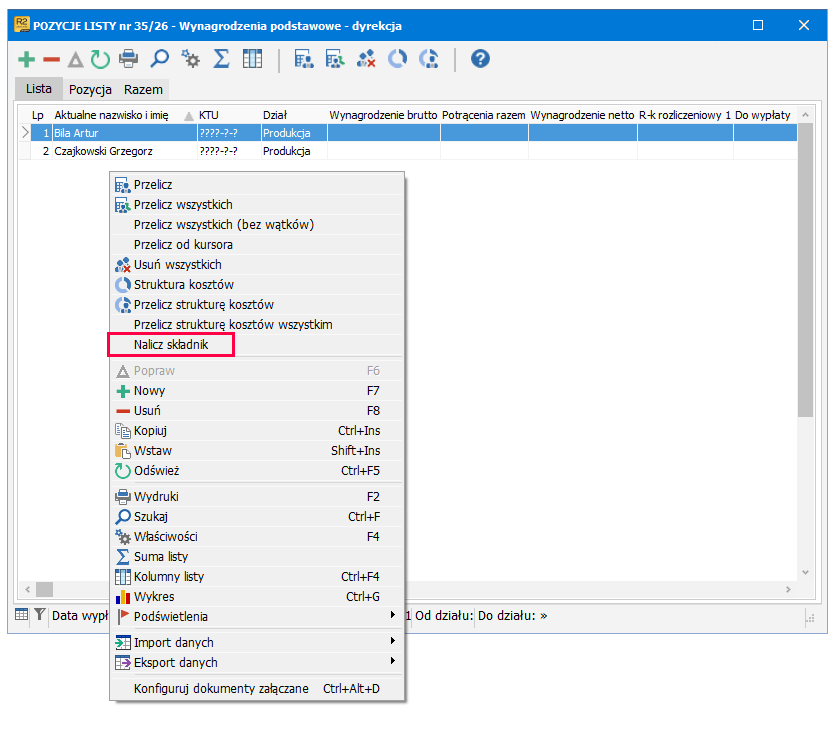The width and height of the screenshot is (834, 731).
Task: Click the gears properties toolbar icon
Action: pos(190,59)
